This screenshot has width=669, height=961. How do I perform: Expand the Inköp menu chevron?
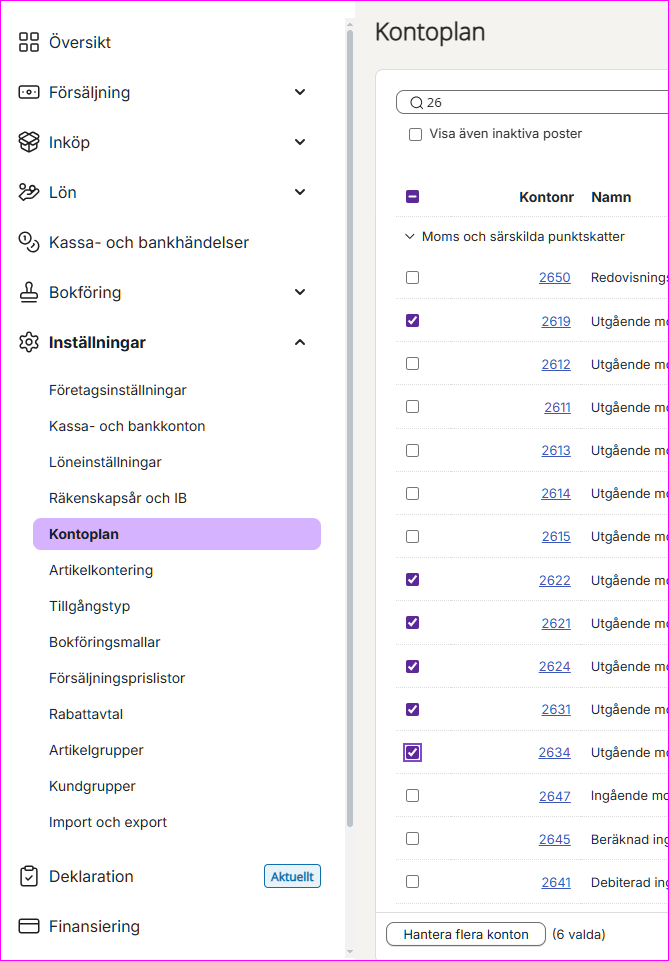[300, 142]
